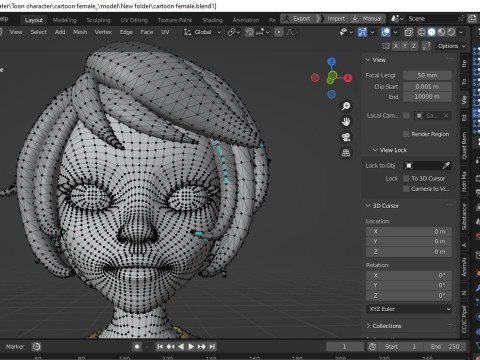This screenshot has height=360, width=480.
Task: Open the Shading workspace tab
Action: tap(212, 20)
